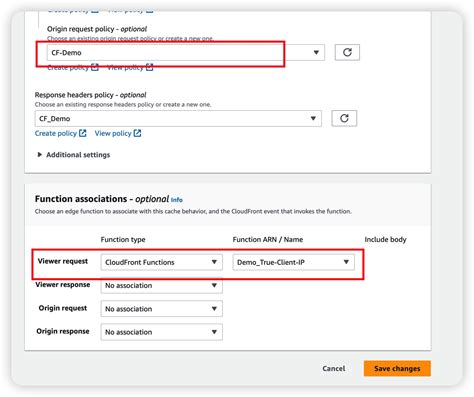Click the Include body column header
This screenshot has width=474, height=397.
coord(385,239)
